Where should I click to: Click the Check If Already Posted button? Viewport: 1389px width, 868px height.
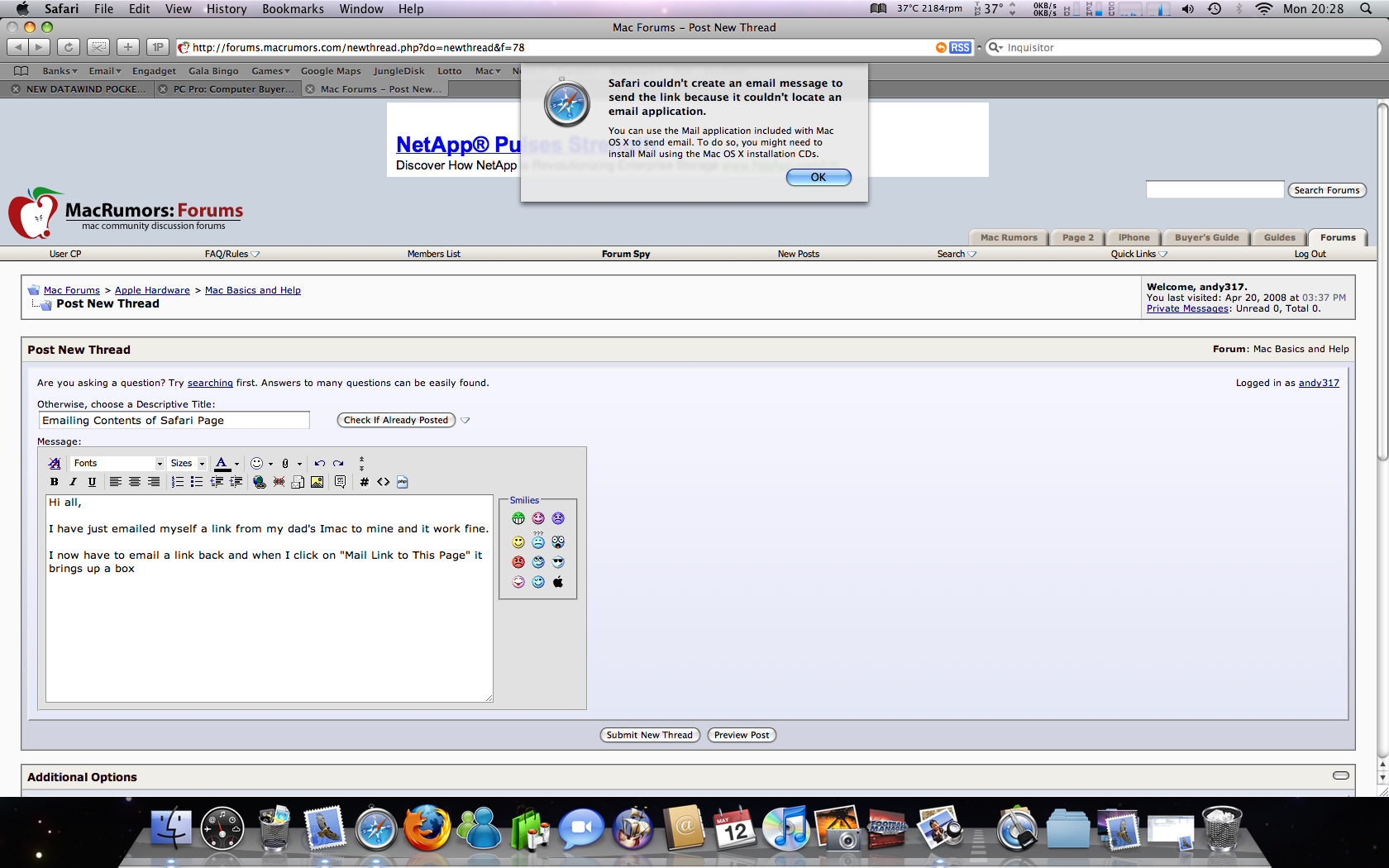click(x=396, y=420)
